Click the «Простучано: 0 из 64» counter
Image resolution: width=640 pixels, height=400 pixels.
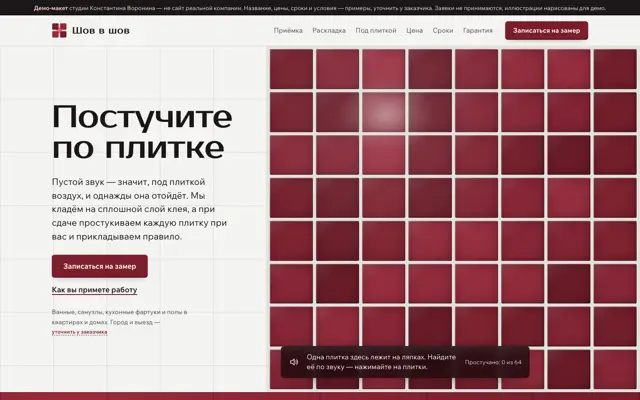(493, 362)
